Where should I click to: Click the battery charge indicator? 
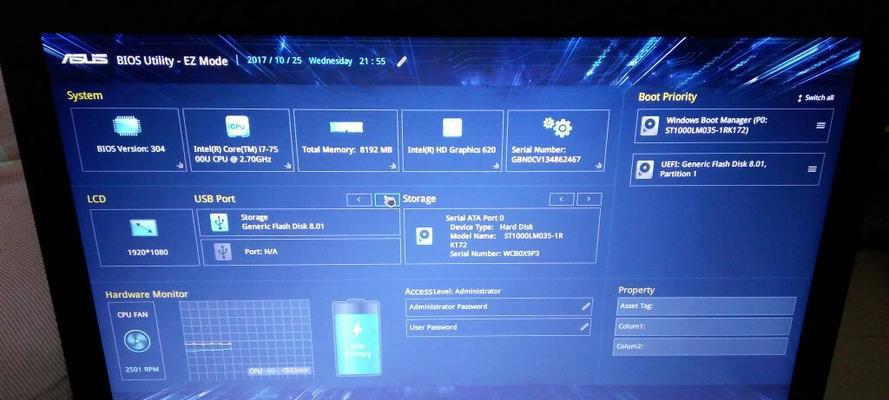[x=356, y=338]
